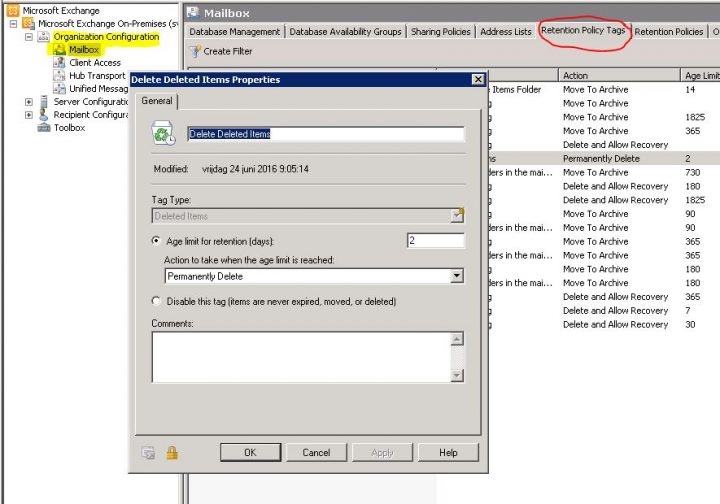The width and height of the screenshot is (720, 504).
Task: Select Toolbox tree item
Action: coord(69,128)
